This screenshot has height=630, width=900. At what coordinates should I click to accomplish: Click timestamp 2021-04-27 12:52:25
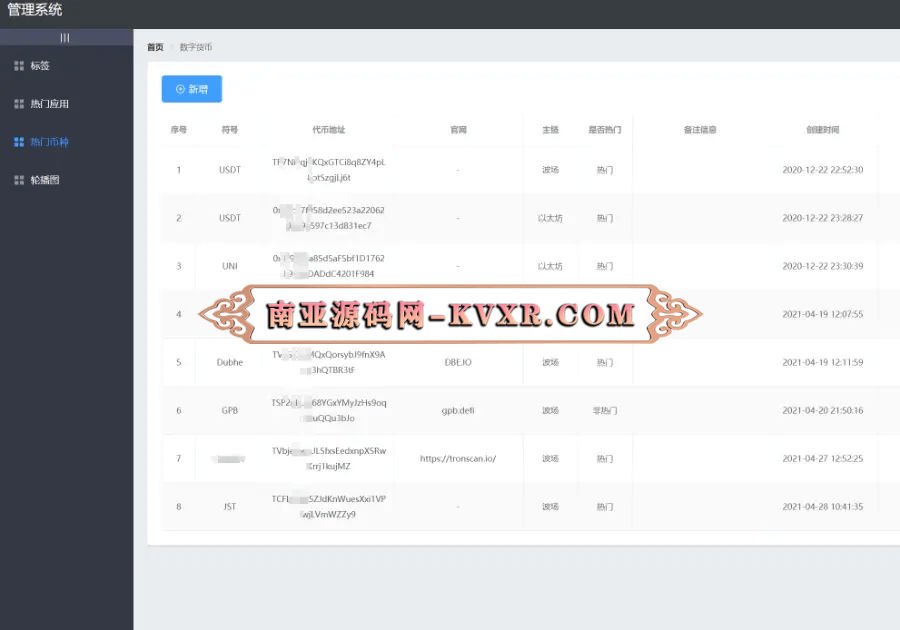823,458
